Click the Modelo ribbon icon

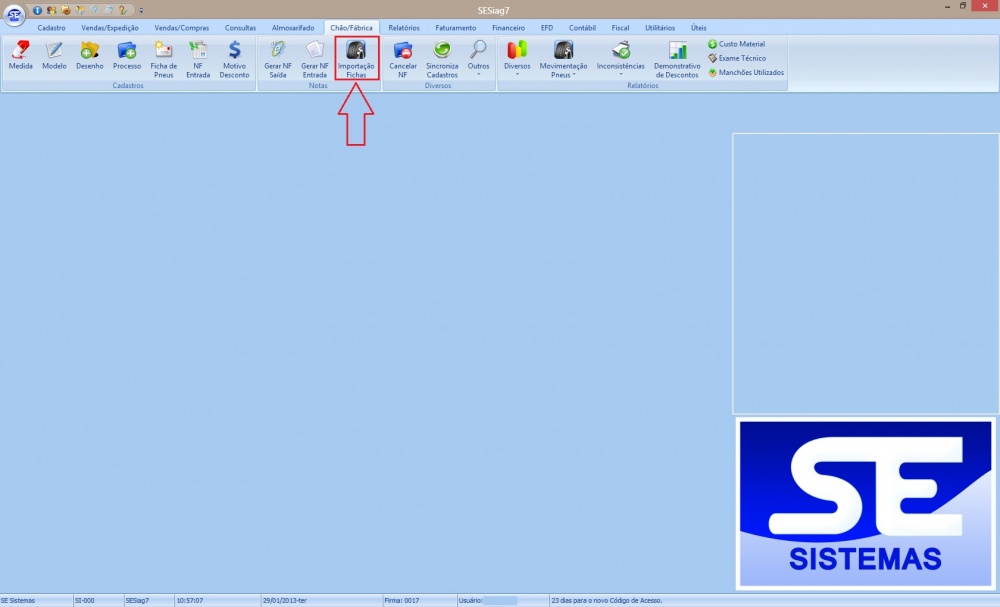point(54,56)
